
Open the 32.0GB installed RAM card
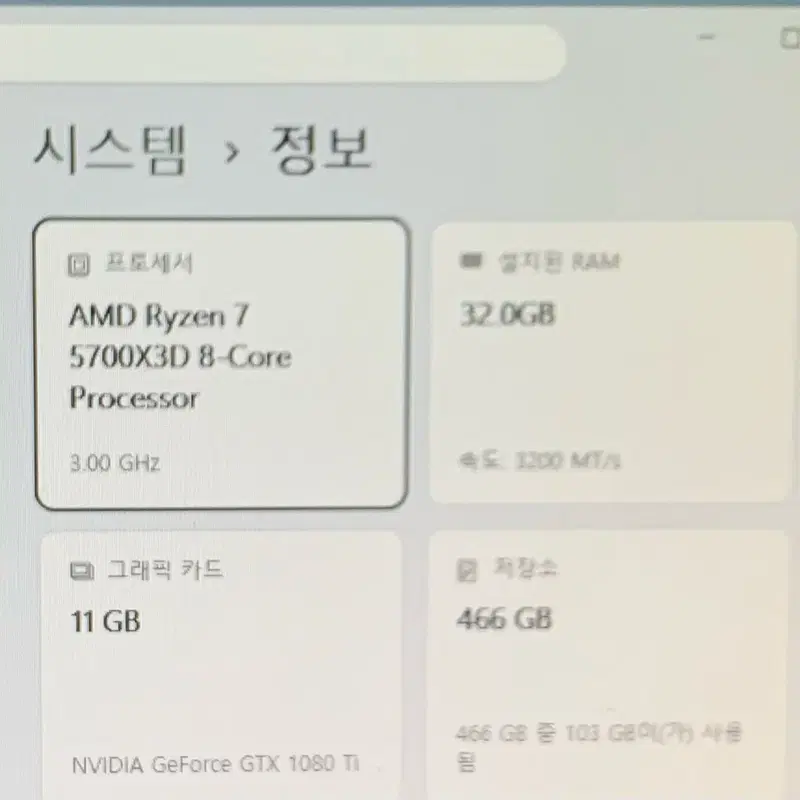[x=613, y=362]
